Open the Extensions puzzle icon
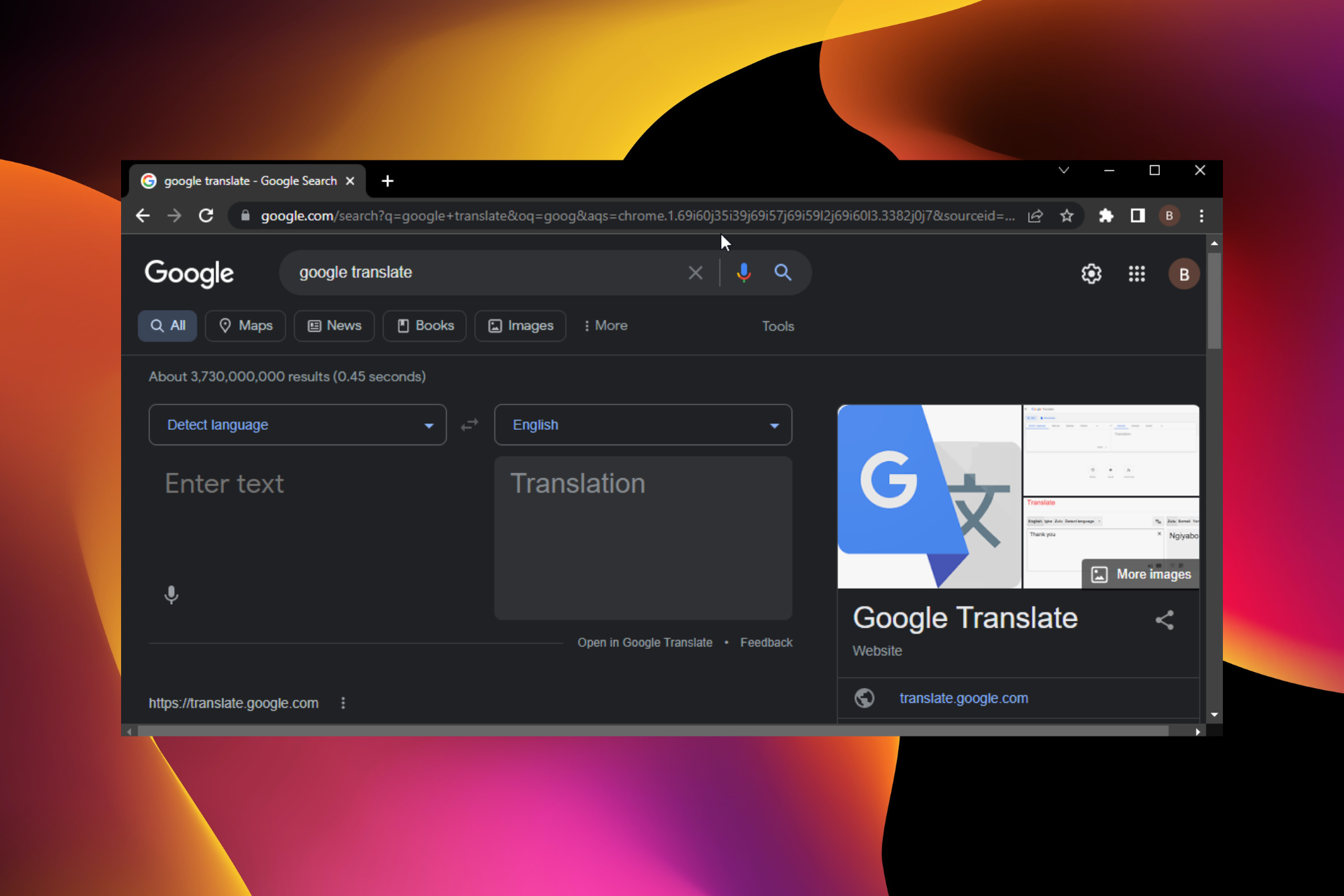The width and height of the screenshot is (1344, 896). pos(1106,216)
